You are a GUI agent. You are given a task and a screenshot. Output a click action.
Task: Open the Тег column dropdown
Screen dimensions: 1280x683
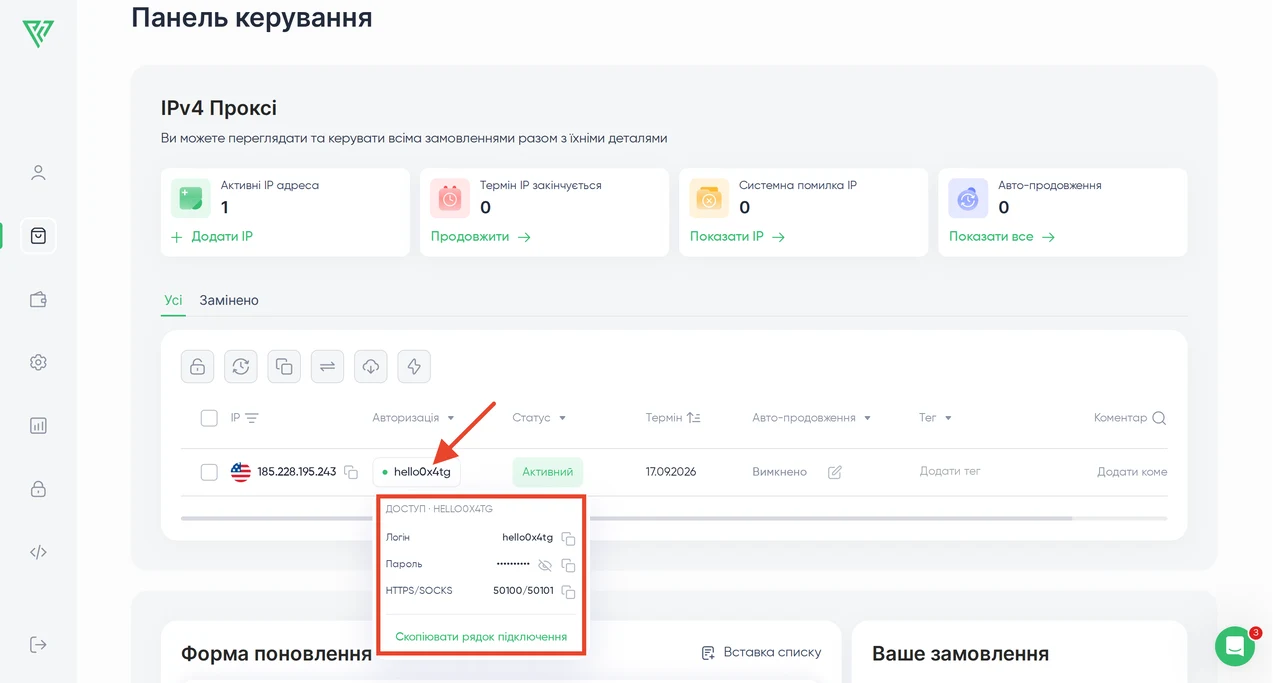(x=948, y=418)
